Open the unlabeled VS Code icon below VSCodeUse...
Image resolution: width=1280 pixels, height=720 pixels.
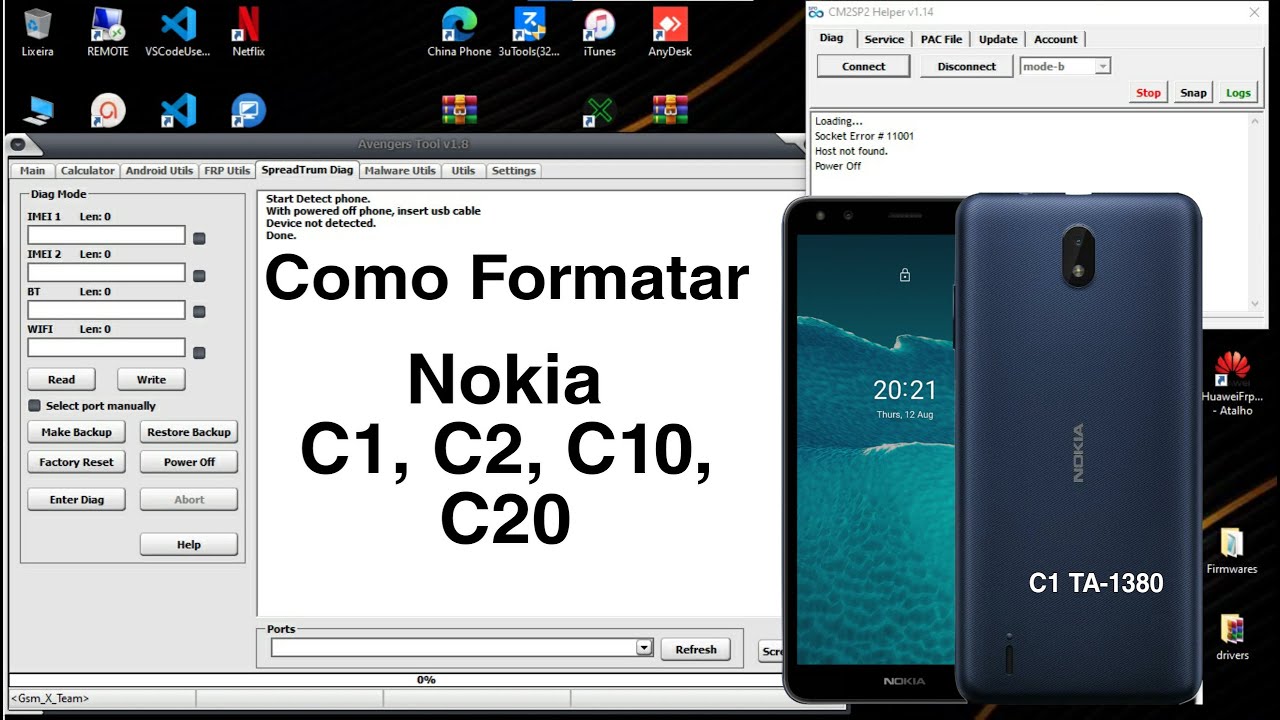178,110
